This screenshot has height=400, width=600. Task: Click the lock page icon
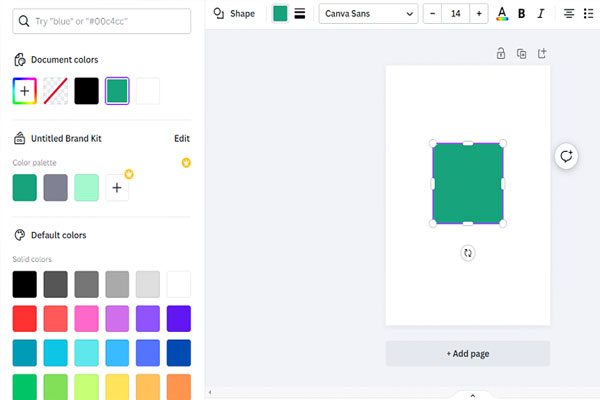(500, 53)
